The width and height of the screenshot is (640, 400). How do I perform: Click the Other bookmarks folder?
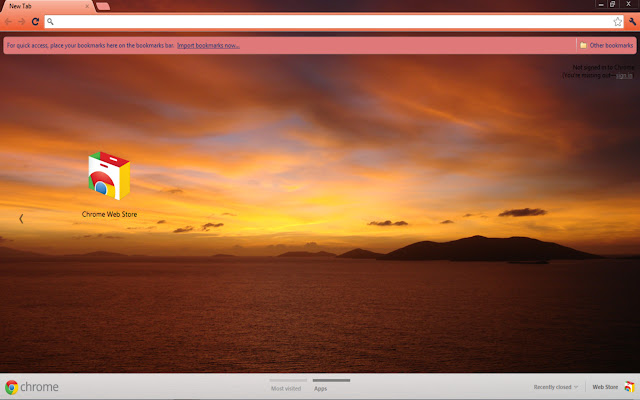tap(606, 45)
